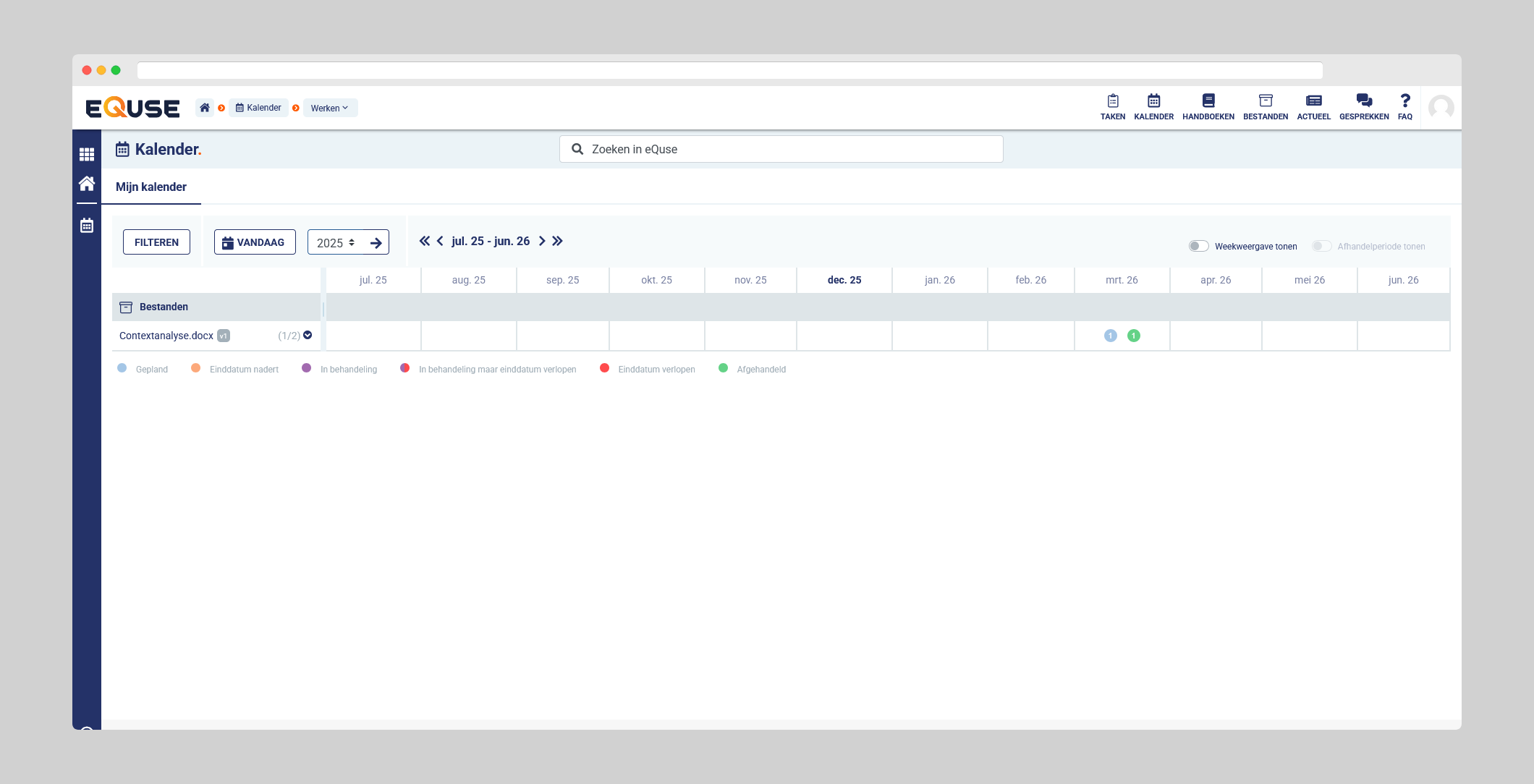Click the home icon in the breadcrumb
The image size is (1534, 784).
[x=205, y=108]
